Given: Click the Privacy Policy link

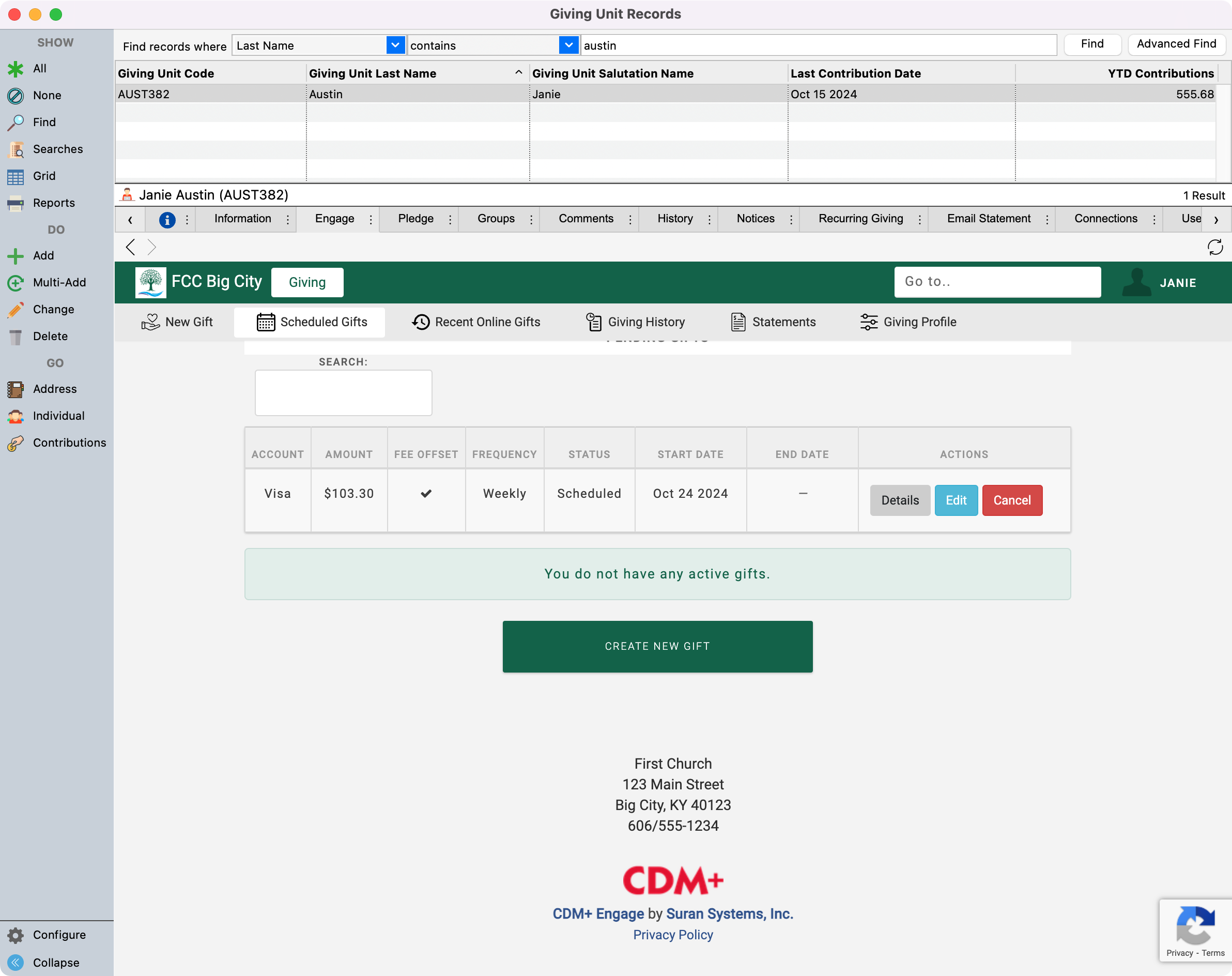Looking at the screenshot, I should pos(673,935).
